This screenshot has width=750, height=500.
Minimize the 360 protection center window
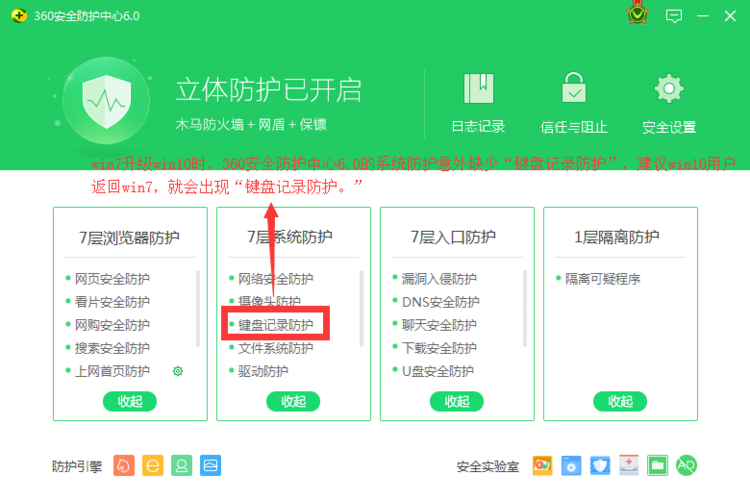703,16
